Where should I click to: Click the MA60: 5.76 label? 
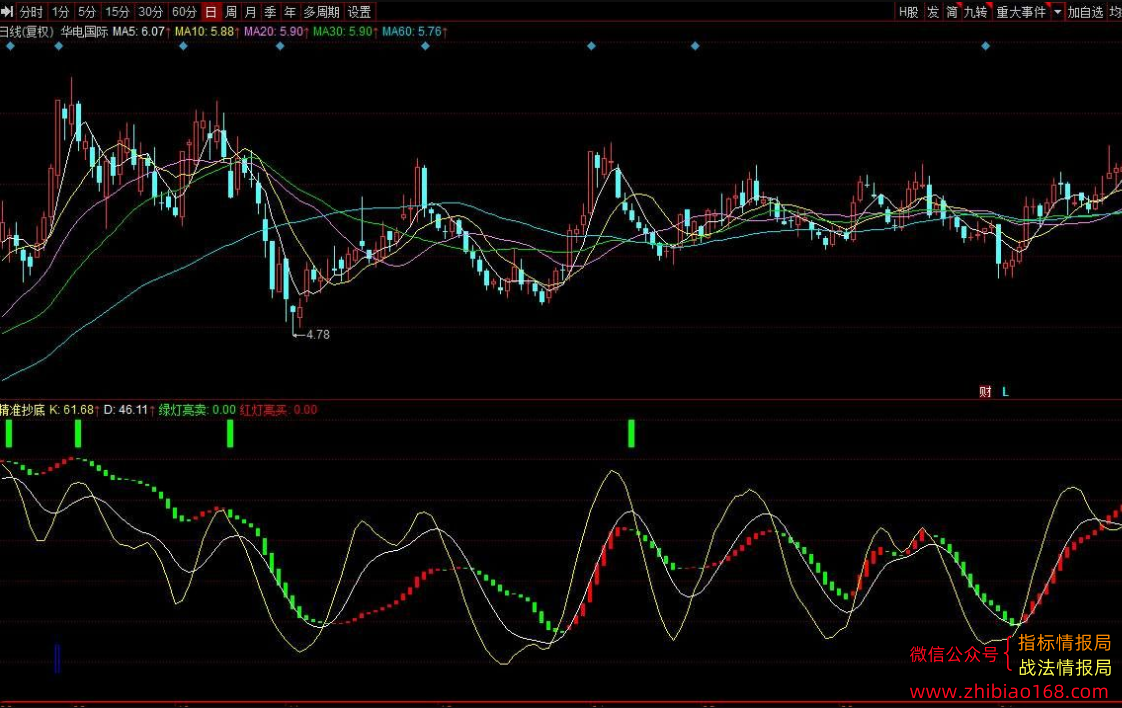pos(412,31)
